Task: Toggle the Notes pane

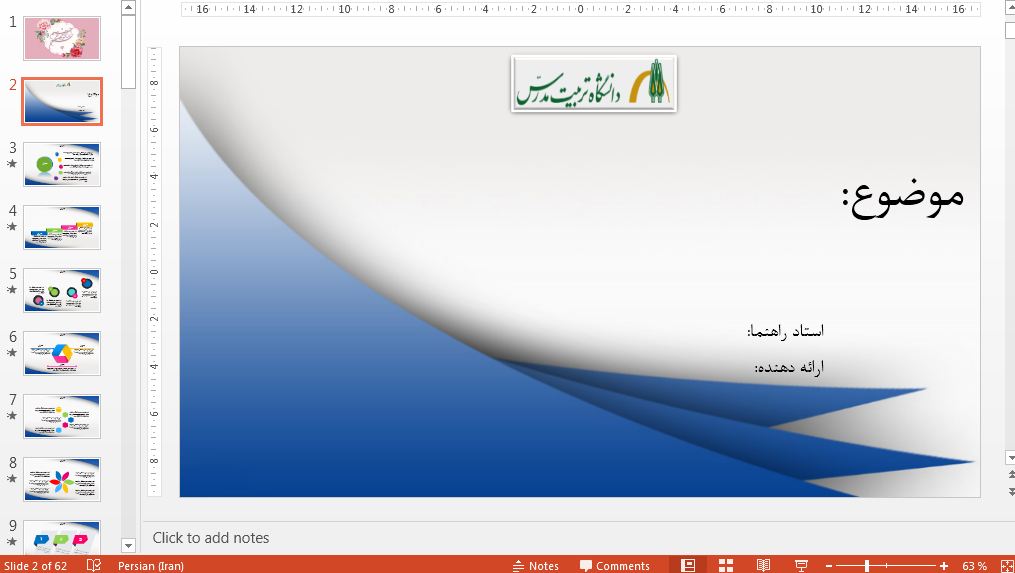Action: tap(535, 566)
